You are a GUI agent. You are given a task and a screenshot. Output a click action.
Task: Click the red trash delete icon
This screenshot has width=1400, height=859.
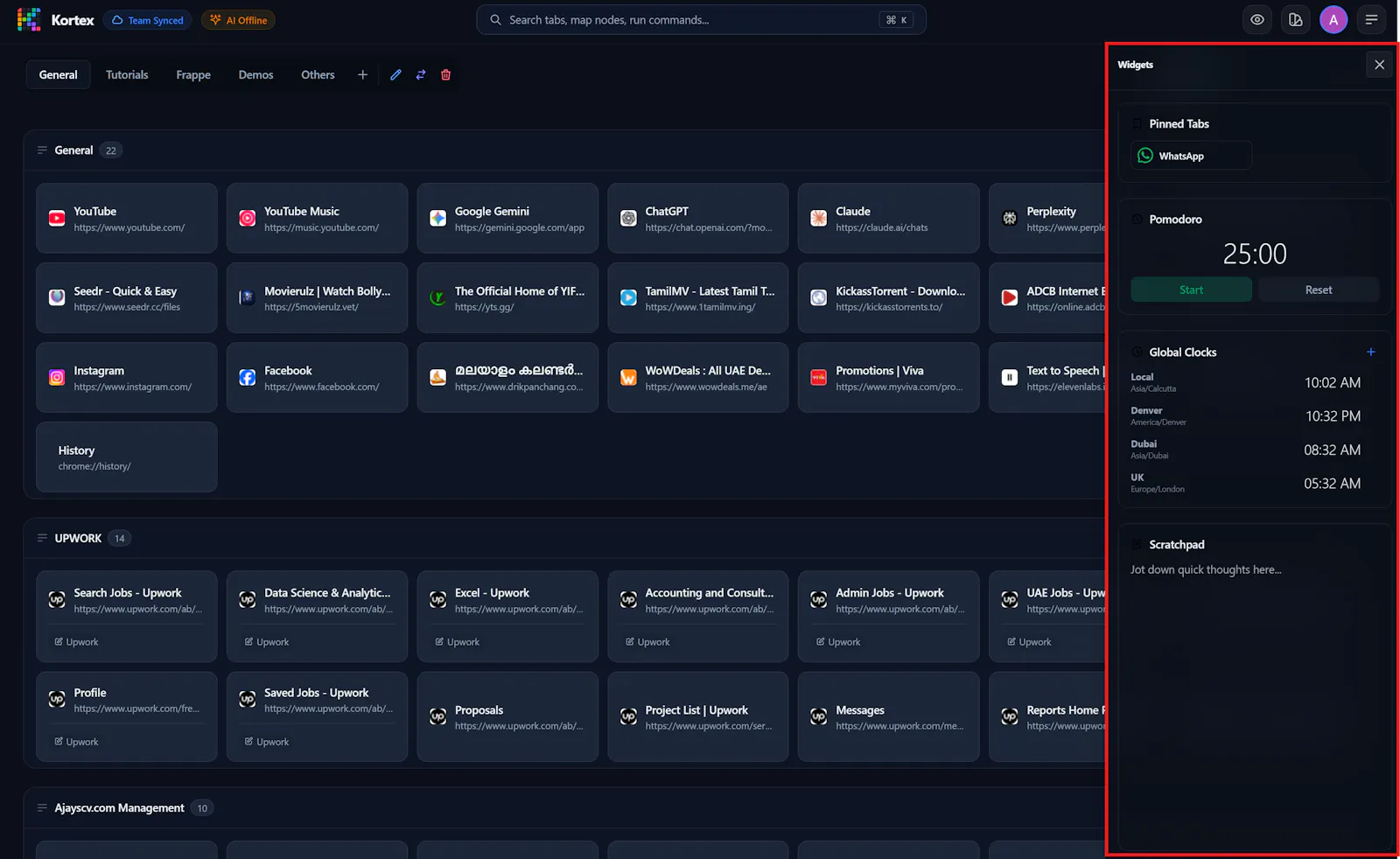click(x=445, y=75)
